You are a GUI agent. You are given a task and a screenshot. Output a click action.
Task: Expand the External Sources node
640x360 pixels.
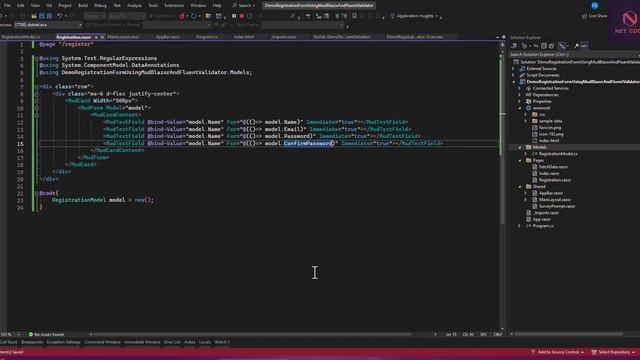click(513, 69)
